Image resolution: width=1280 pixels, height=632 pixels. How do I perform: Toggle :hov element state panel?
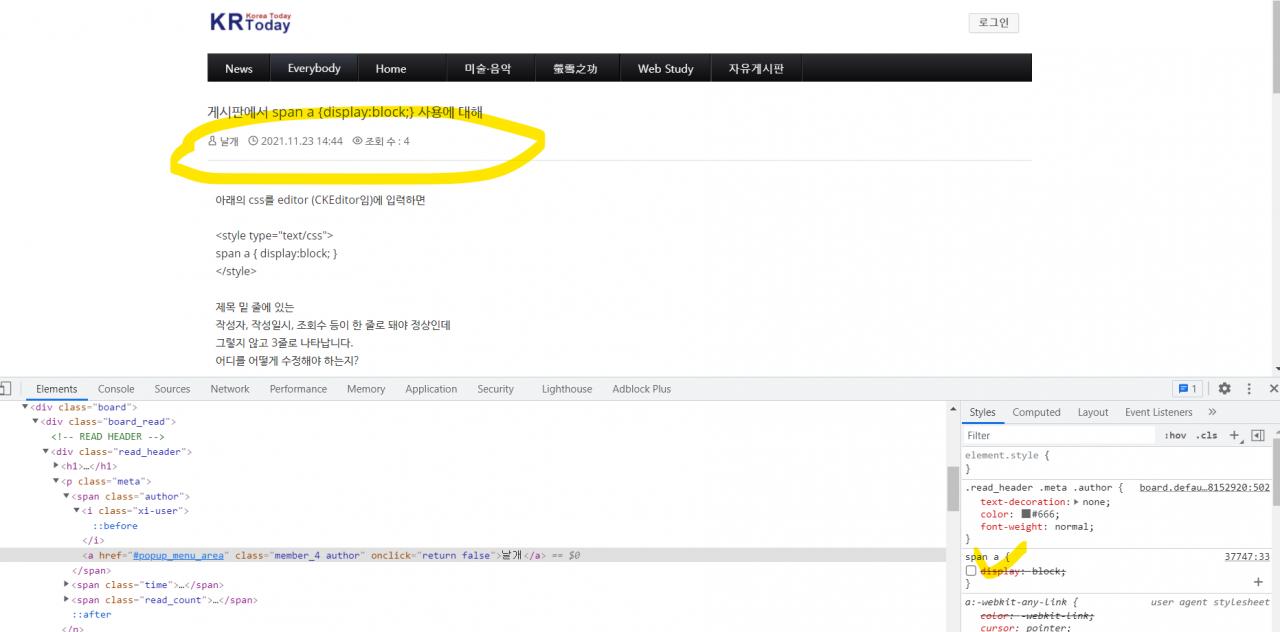pyautogui.click(x=1174, y=436)
